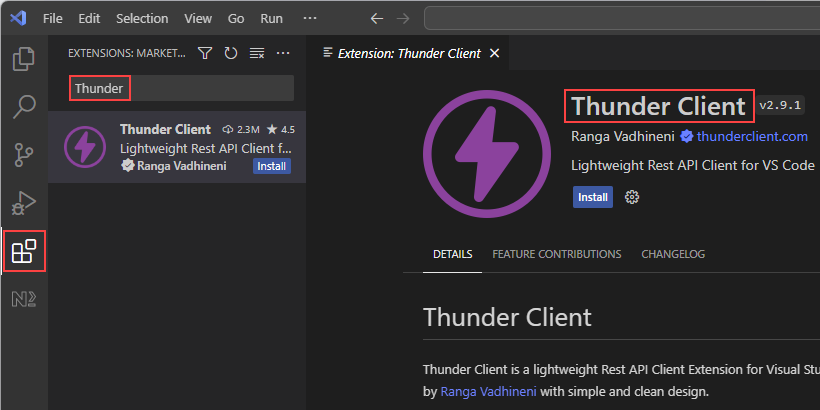Click the command center search bar

(x=622, y=19)
